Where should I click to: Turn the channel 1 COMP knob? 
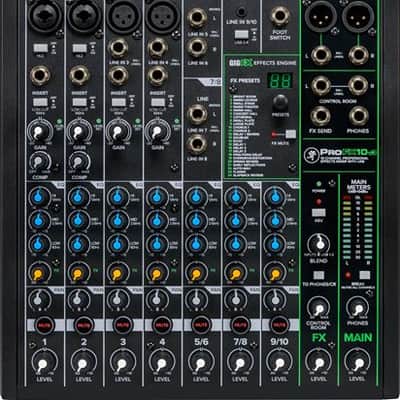(39, 162)
